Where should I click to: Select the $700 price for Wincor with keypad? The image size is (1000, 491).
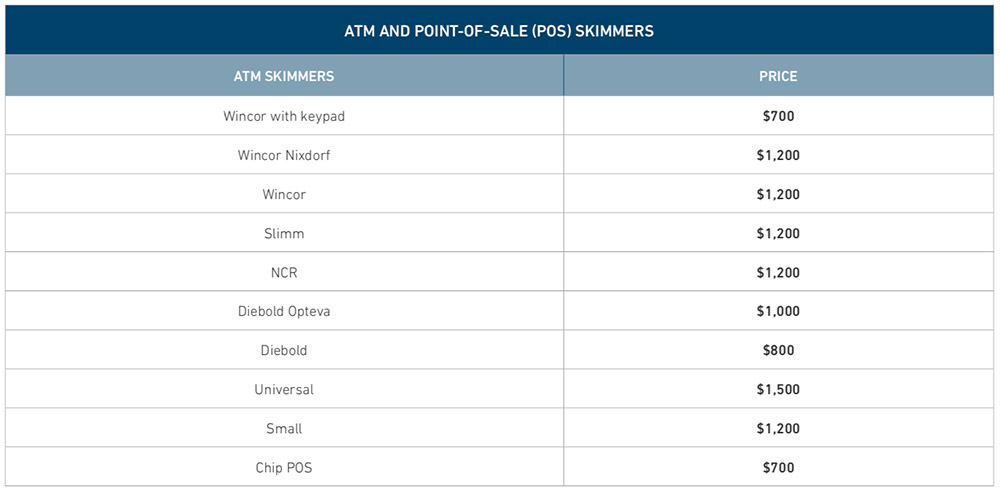(778, 116)
